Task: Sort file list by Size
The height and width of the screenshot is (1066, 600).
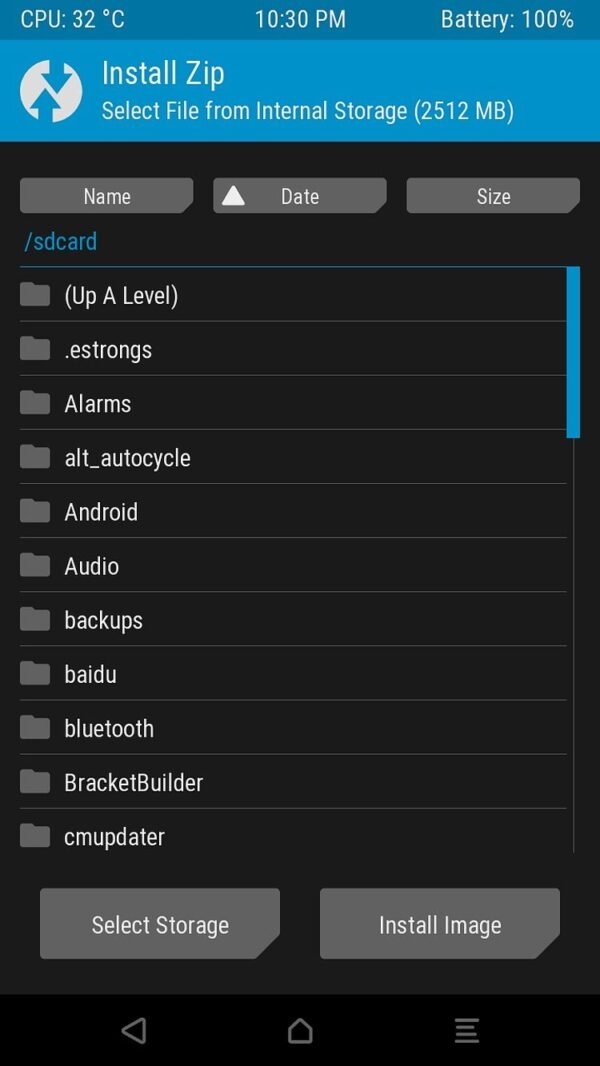Action: pos(492,196)
